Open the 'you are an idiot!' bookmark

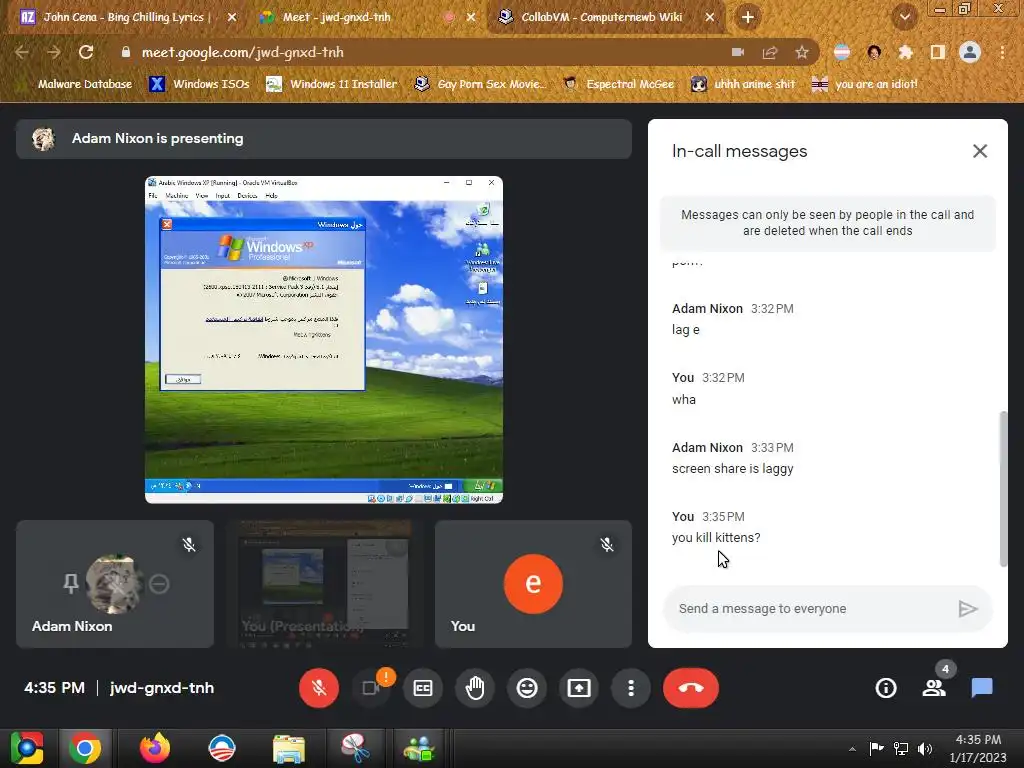tap(864, 84)
